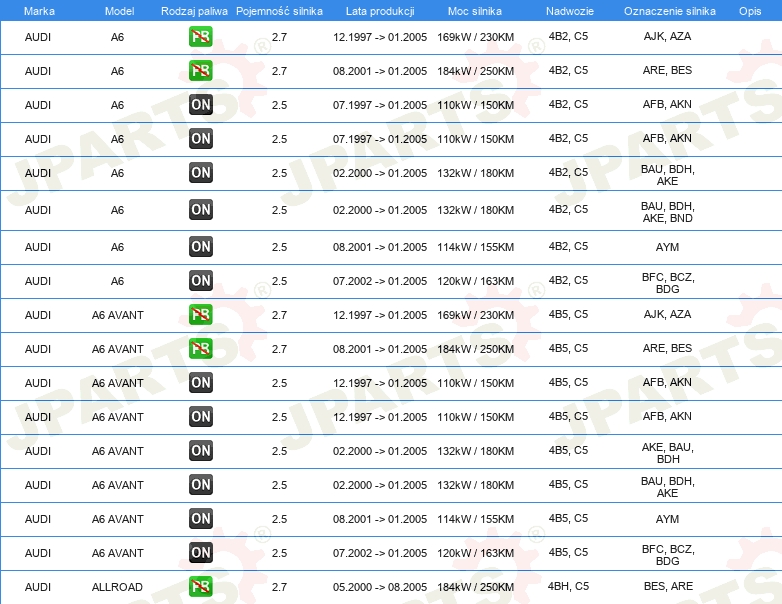This screenshot has width=782, height=604.
Task: Click 120kW / 163KM in A6 AVANT row
Action: [475, 553]
